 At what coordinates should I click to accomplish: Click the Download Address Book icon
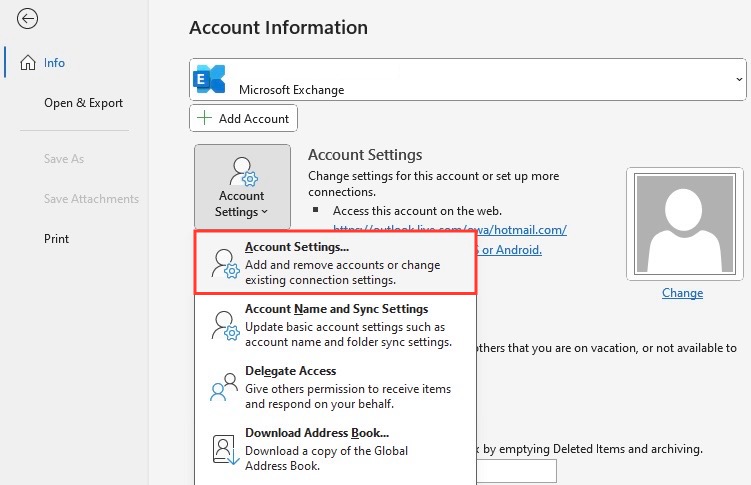226,450
